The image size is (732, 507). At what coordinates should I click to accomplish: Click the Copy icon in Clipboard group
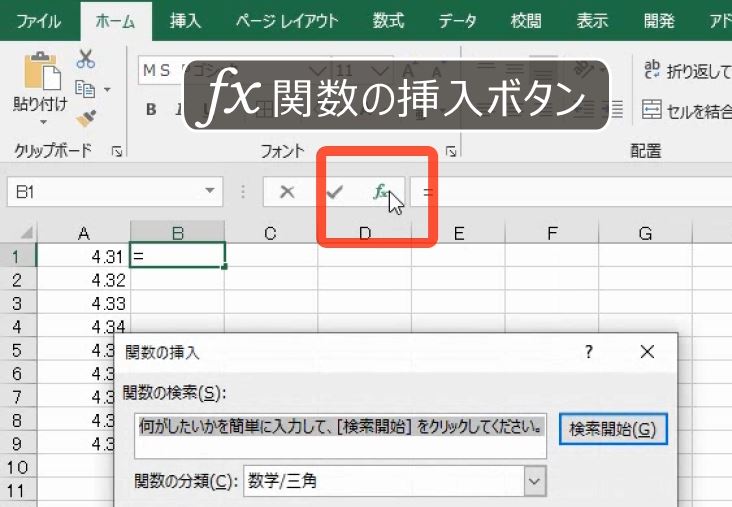(85, 89)
